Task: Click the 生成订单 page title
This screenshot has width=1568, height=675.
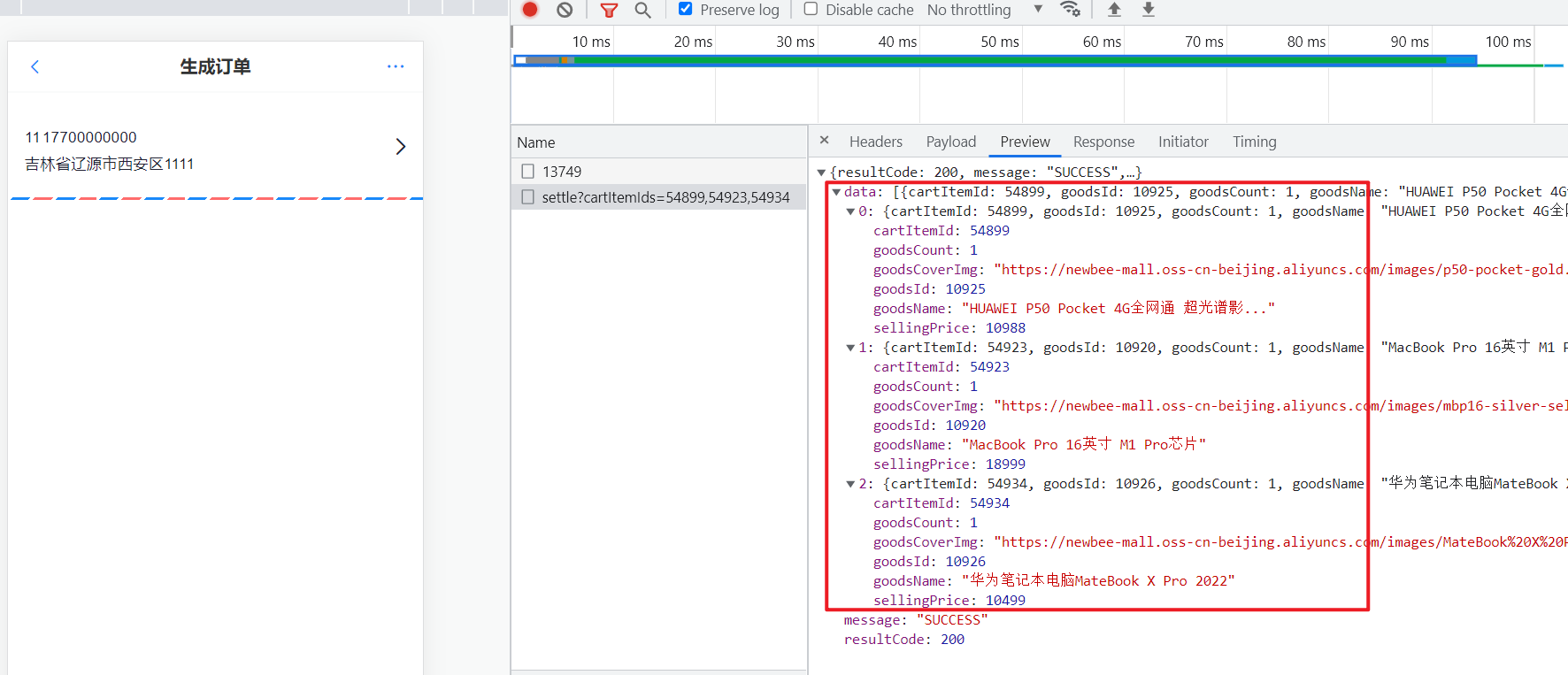Action: coord(215,66)
